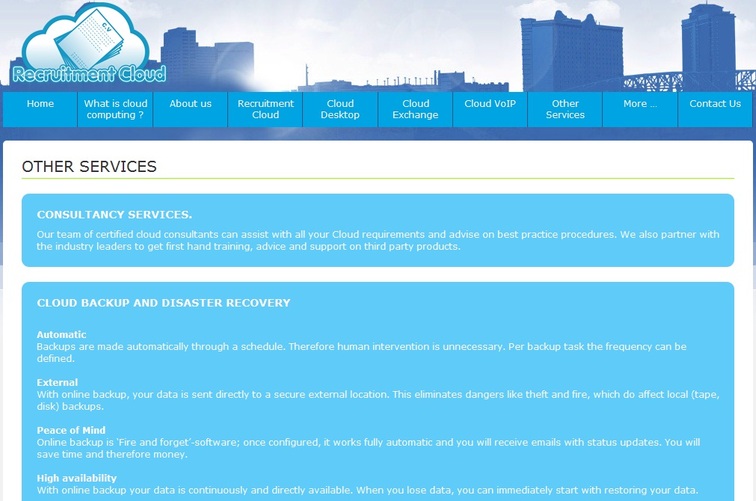Open the Cloud VoIP page
The height and width of the screenshot is (501, 756).
(490, 109)
